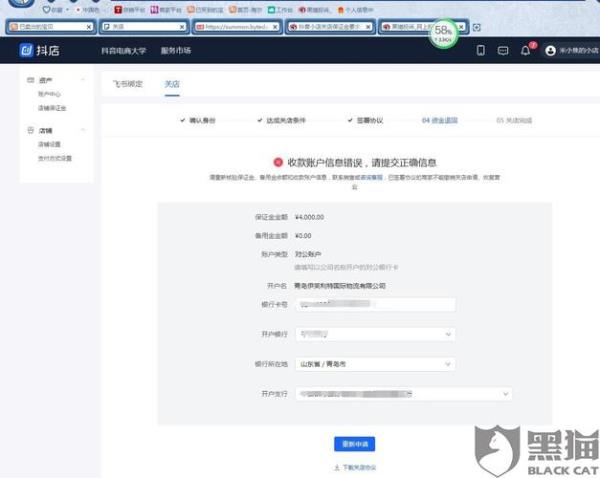
Task: Click the mobile phone icon in header
Action: 481,50
